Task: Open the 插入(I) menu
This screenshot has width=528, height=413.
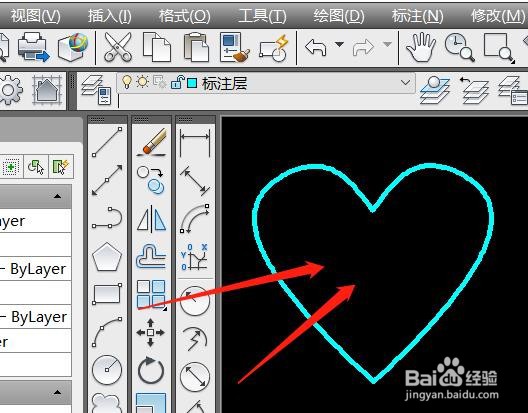Action: point(110,16)
